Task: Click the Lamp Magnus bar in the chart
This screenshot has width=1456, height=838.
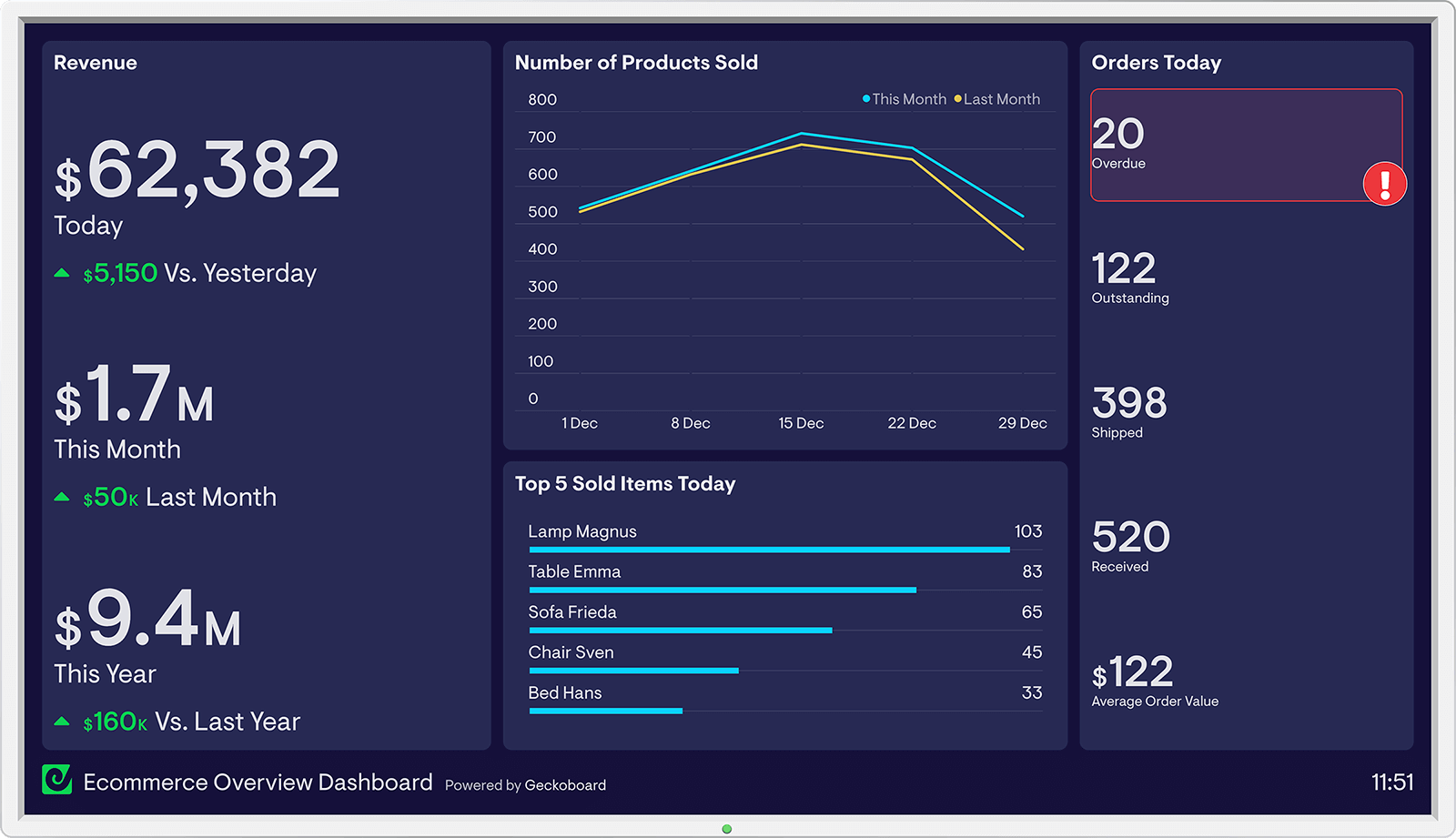Action: pyautogui.click(x=769, y=550)
